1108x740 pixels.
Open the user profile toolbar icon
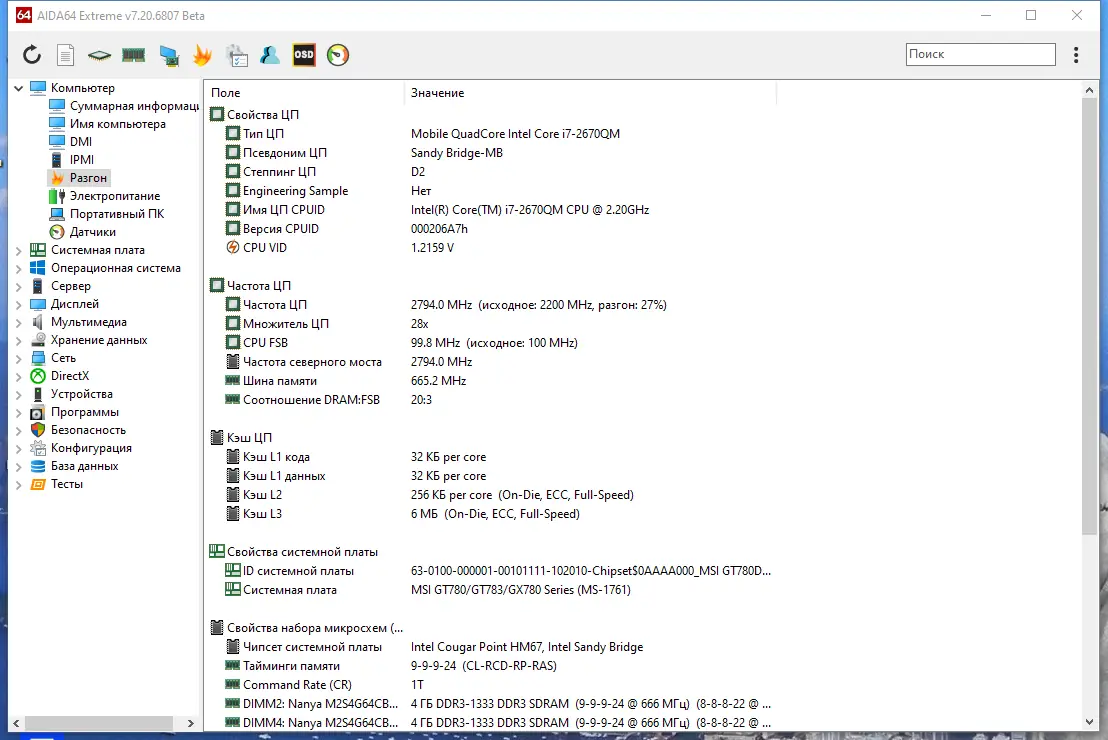270,54
